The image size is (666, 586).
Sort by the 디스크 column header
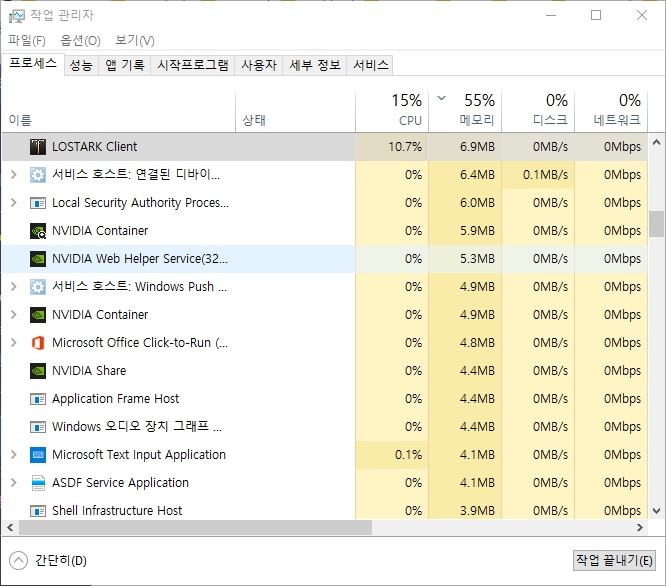pos(538,112)
